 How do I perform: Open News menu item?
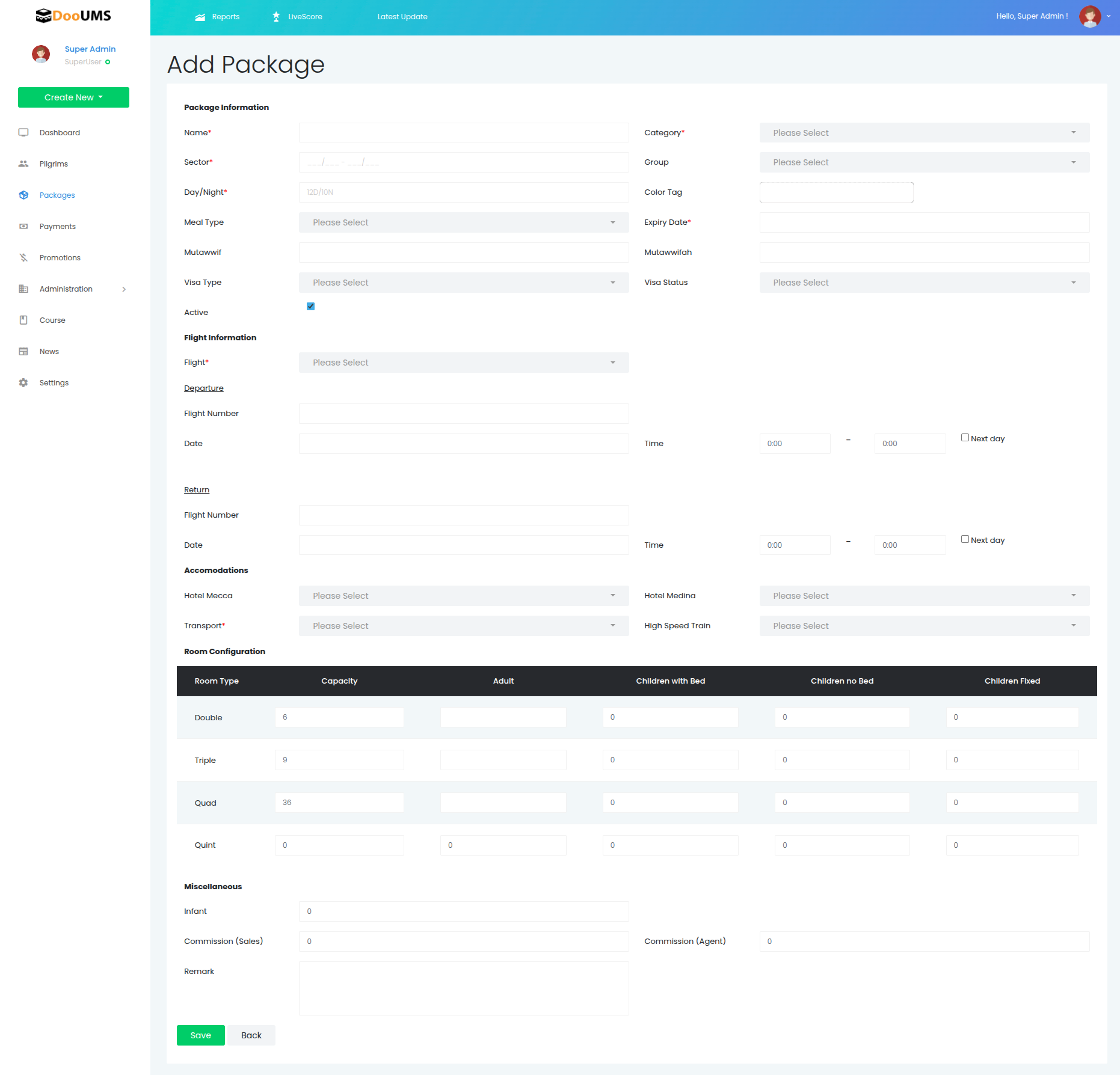[x=49, y=352]
